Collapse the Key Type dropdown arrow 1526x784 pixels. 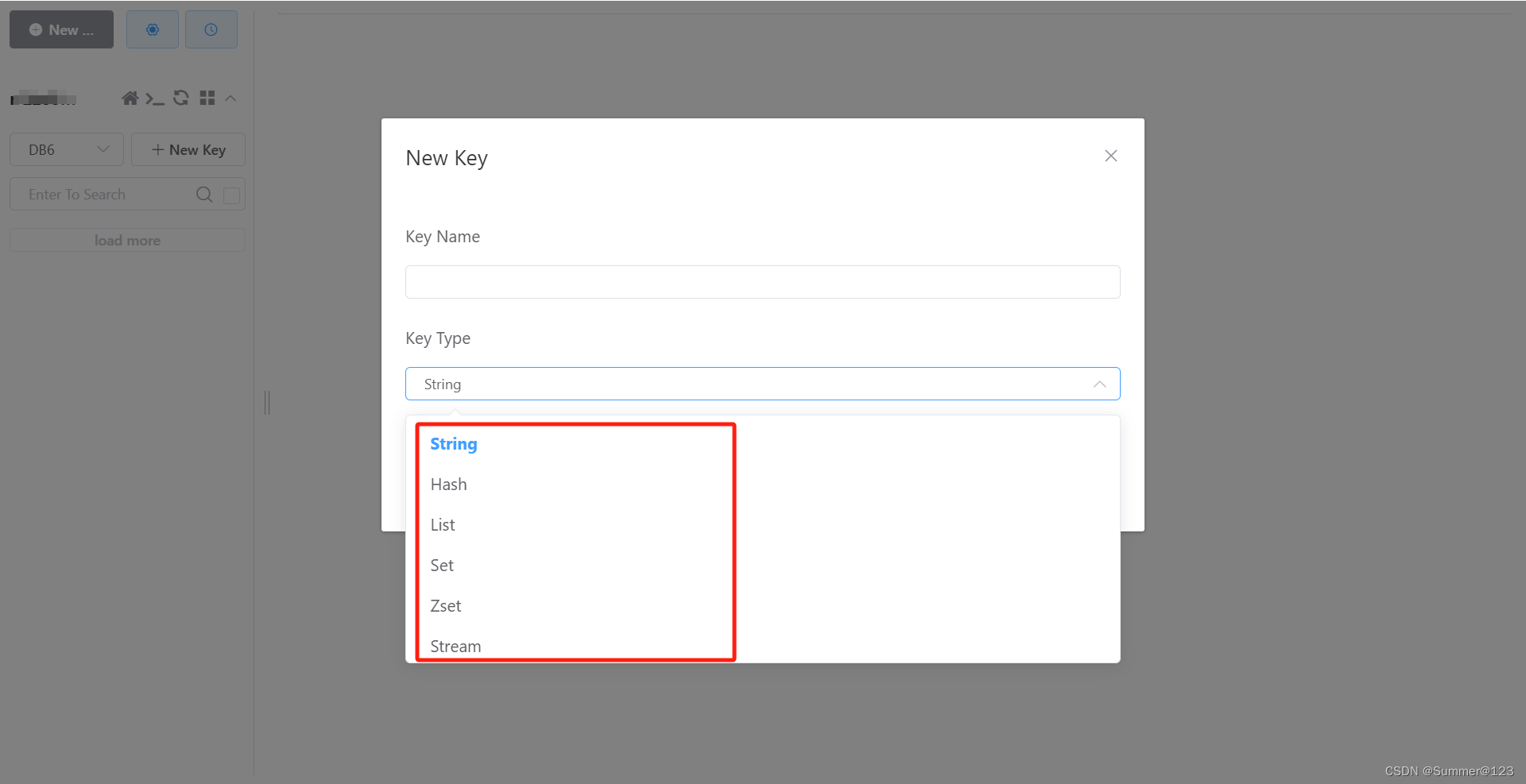point(1099,384)
